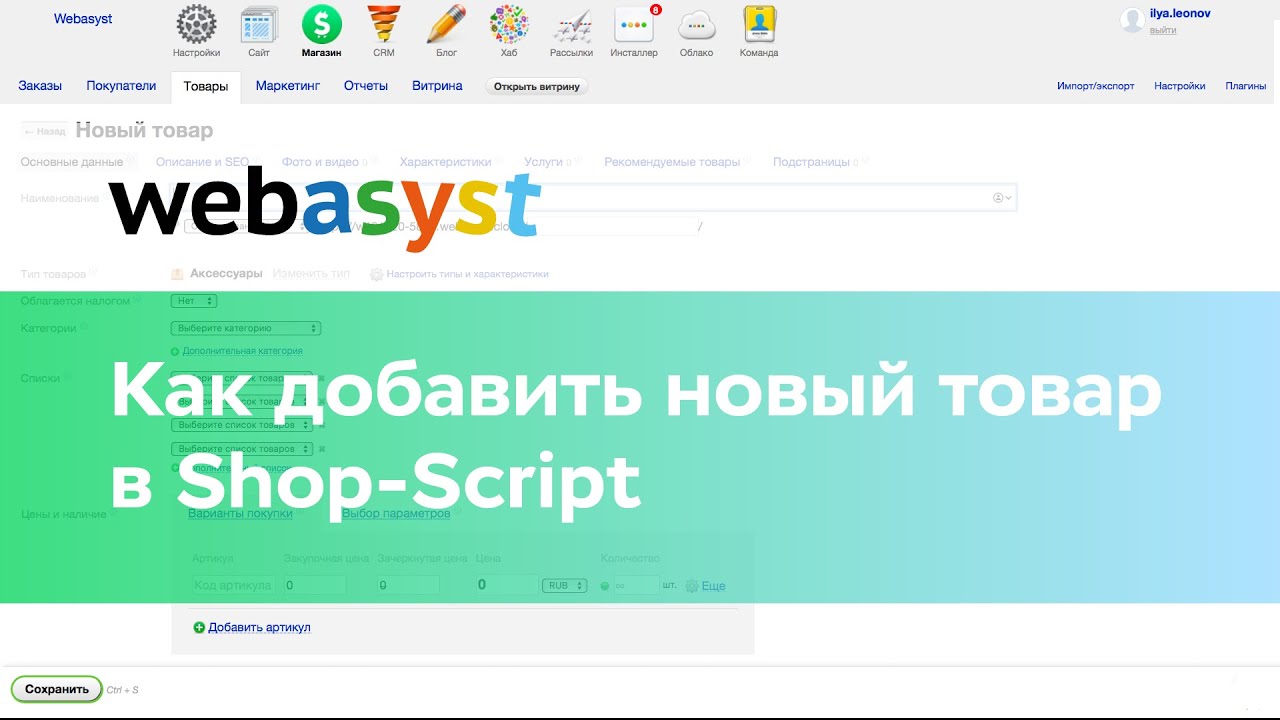Click the plus icon of Дополнительная категория
Screen dimensions: 1280x720
click(x=175, y=352)
